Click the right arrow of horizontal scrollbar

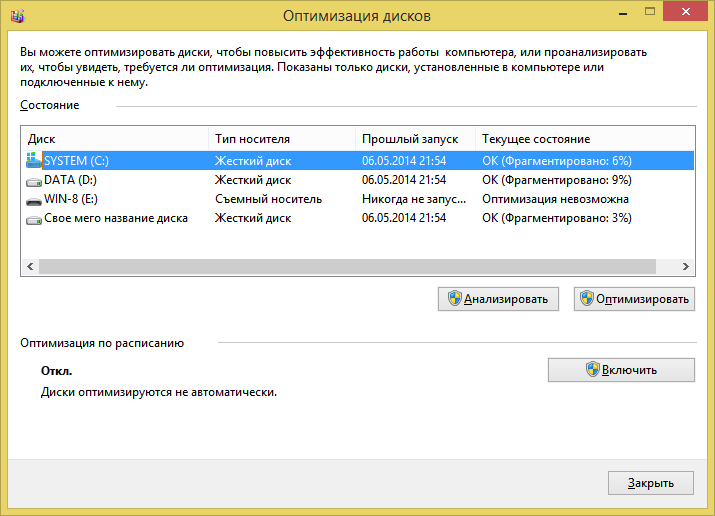click(x=686, y=267)
